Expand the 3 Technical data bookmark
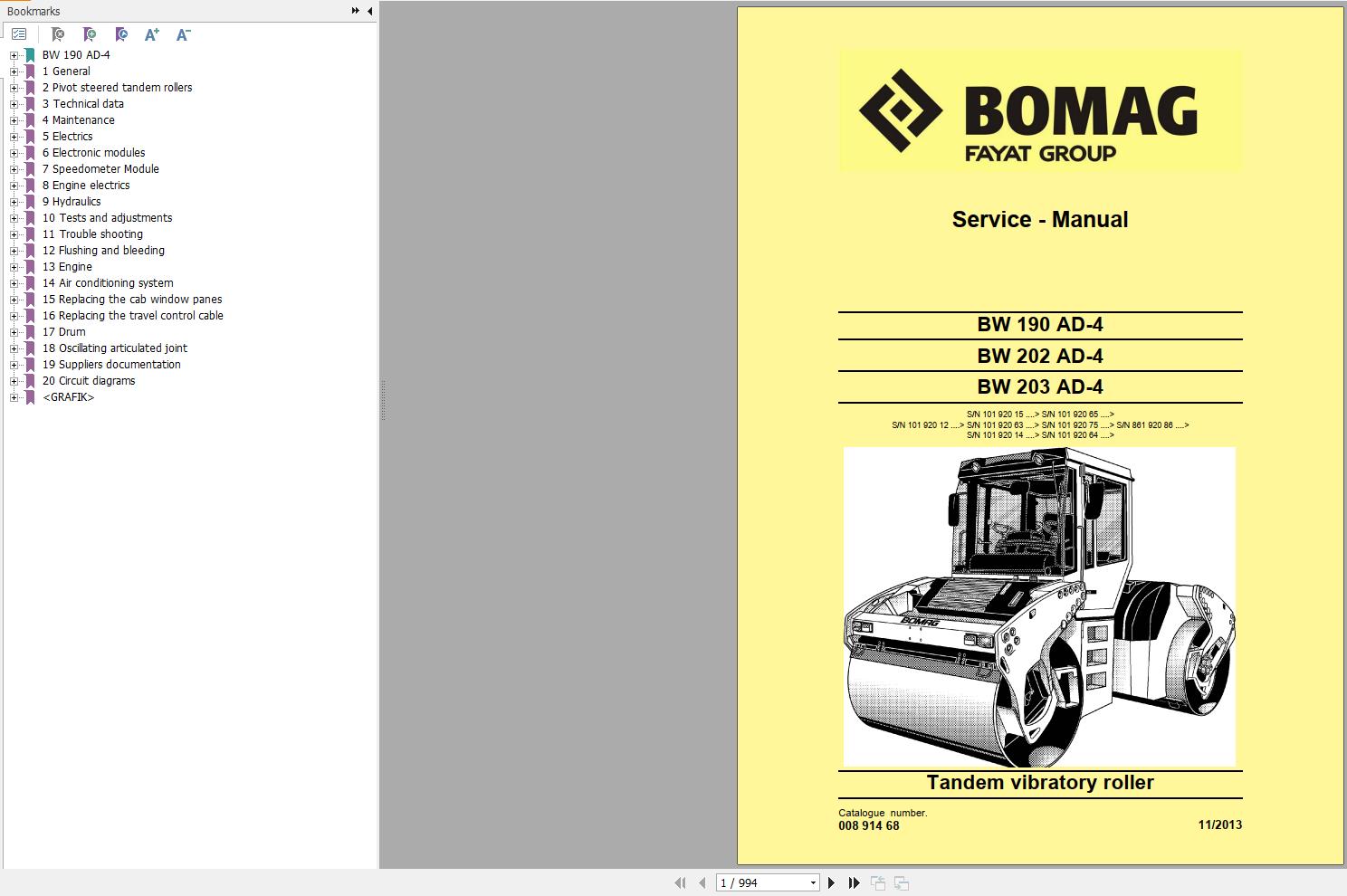The image size is (1347, 896). (13, 103)
